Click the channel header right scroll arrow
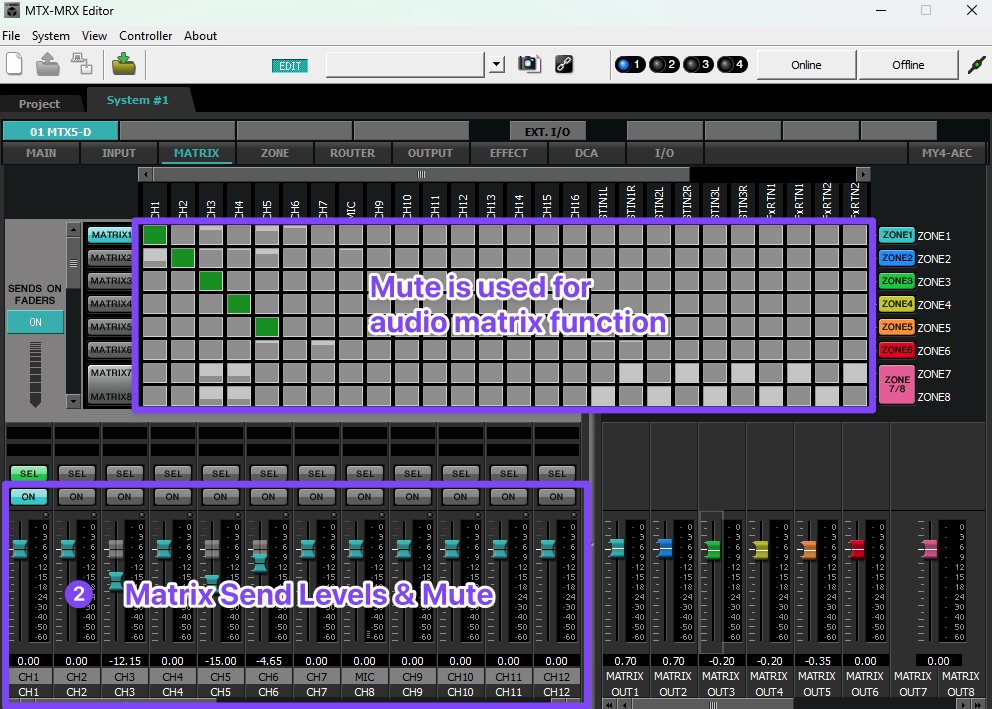Viewport: 992px width, 709px height. click(862, 174)
